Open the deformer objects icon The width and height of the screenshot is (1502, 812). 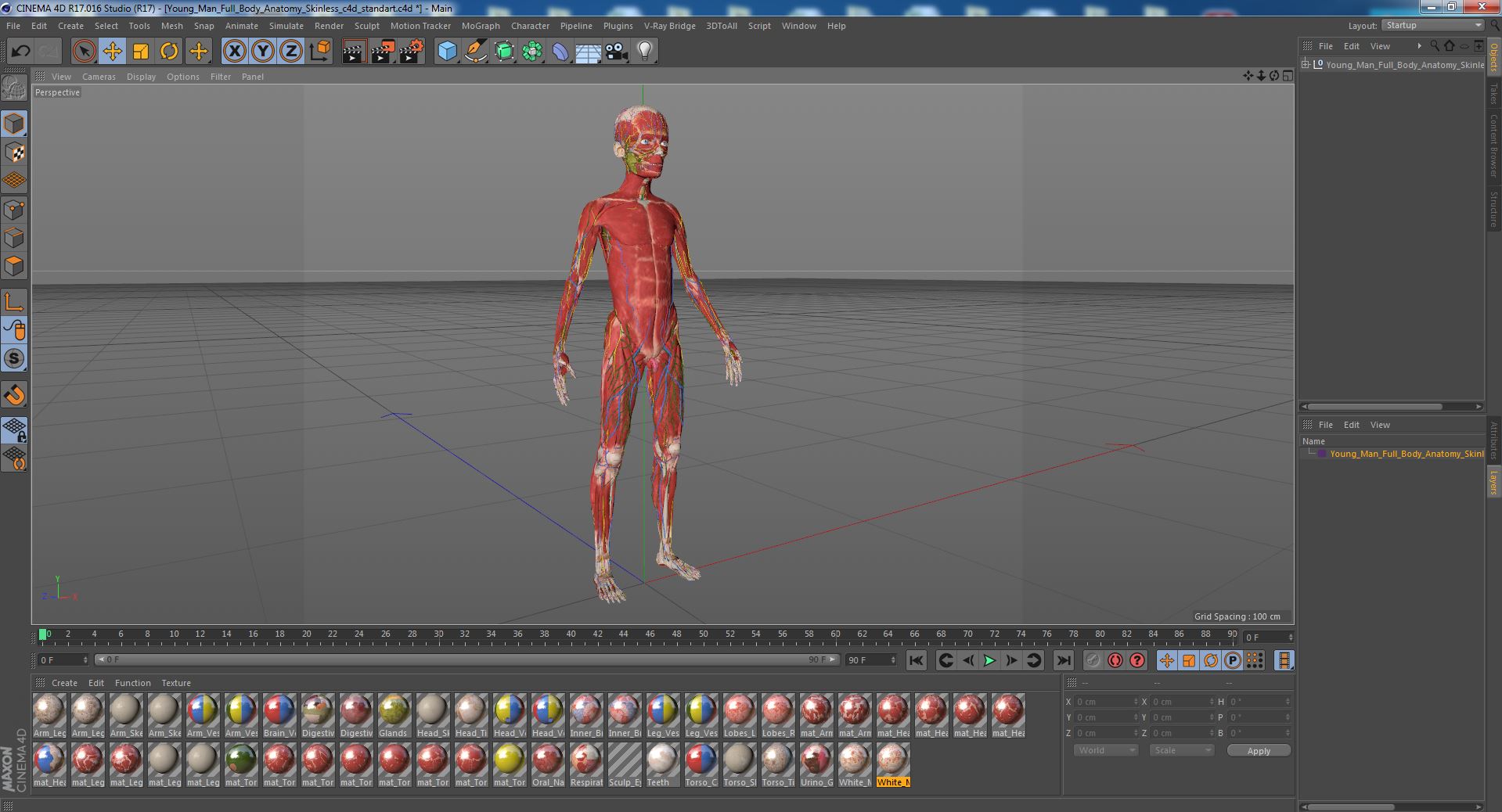pos(560,52)
